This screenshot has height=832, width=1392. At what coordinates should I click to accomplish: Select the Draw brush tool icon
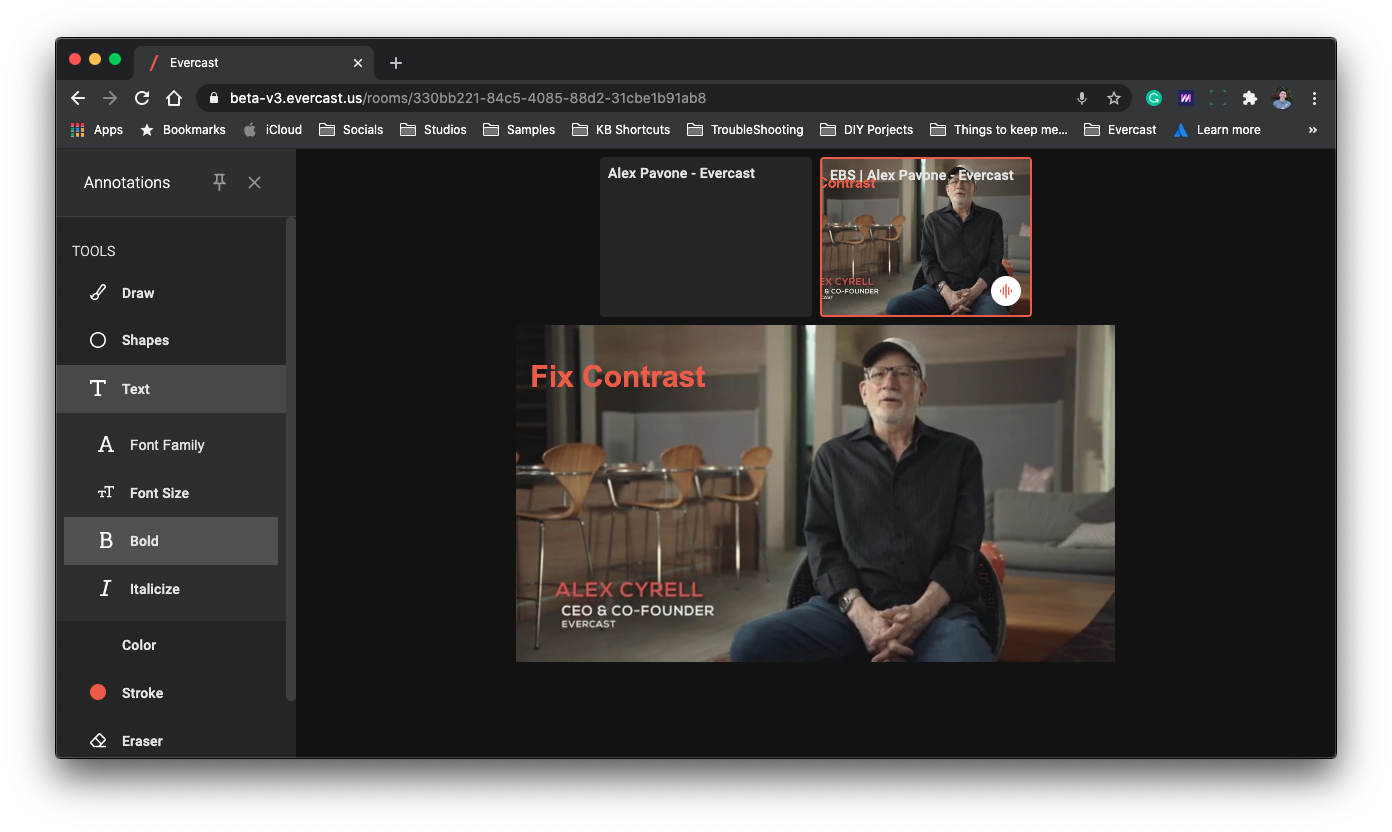pos(98,293)
